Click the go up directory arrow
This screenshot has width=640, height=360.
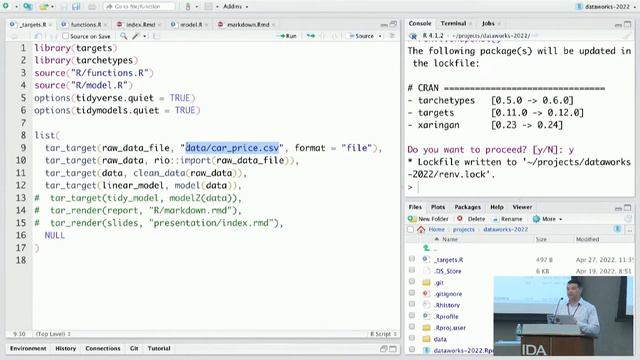426,248
